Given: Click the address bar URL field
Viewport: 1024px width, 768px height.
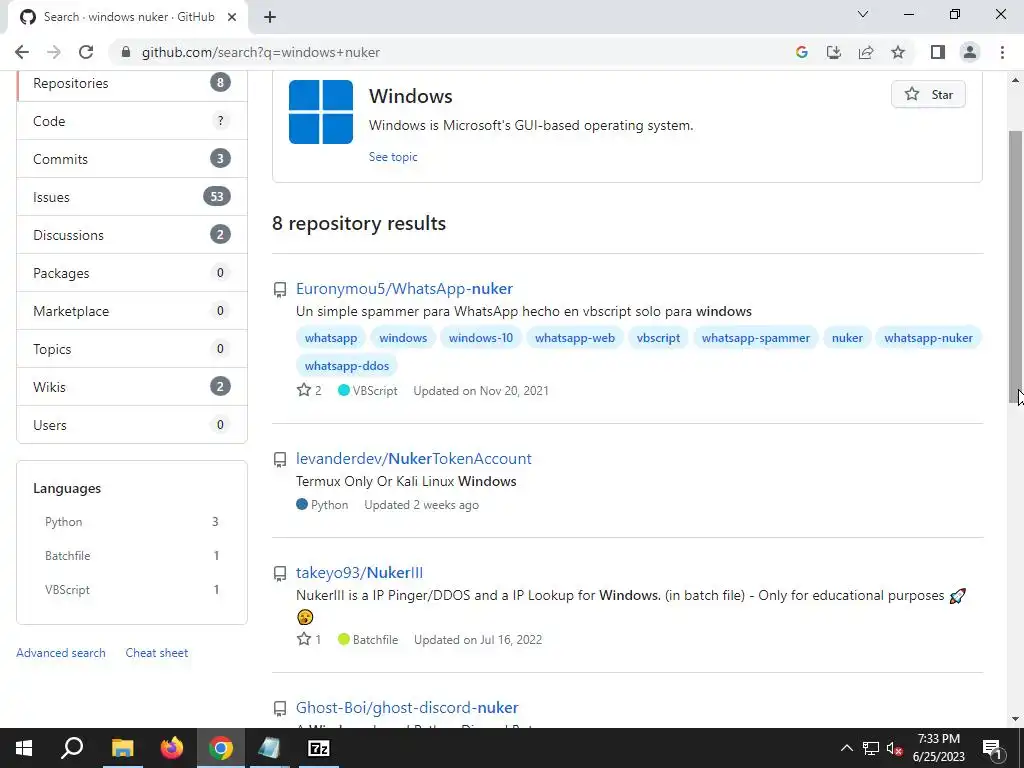Looking at the screenshot, I should coord(451,52).
